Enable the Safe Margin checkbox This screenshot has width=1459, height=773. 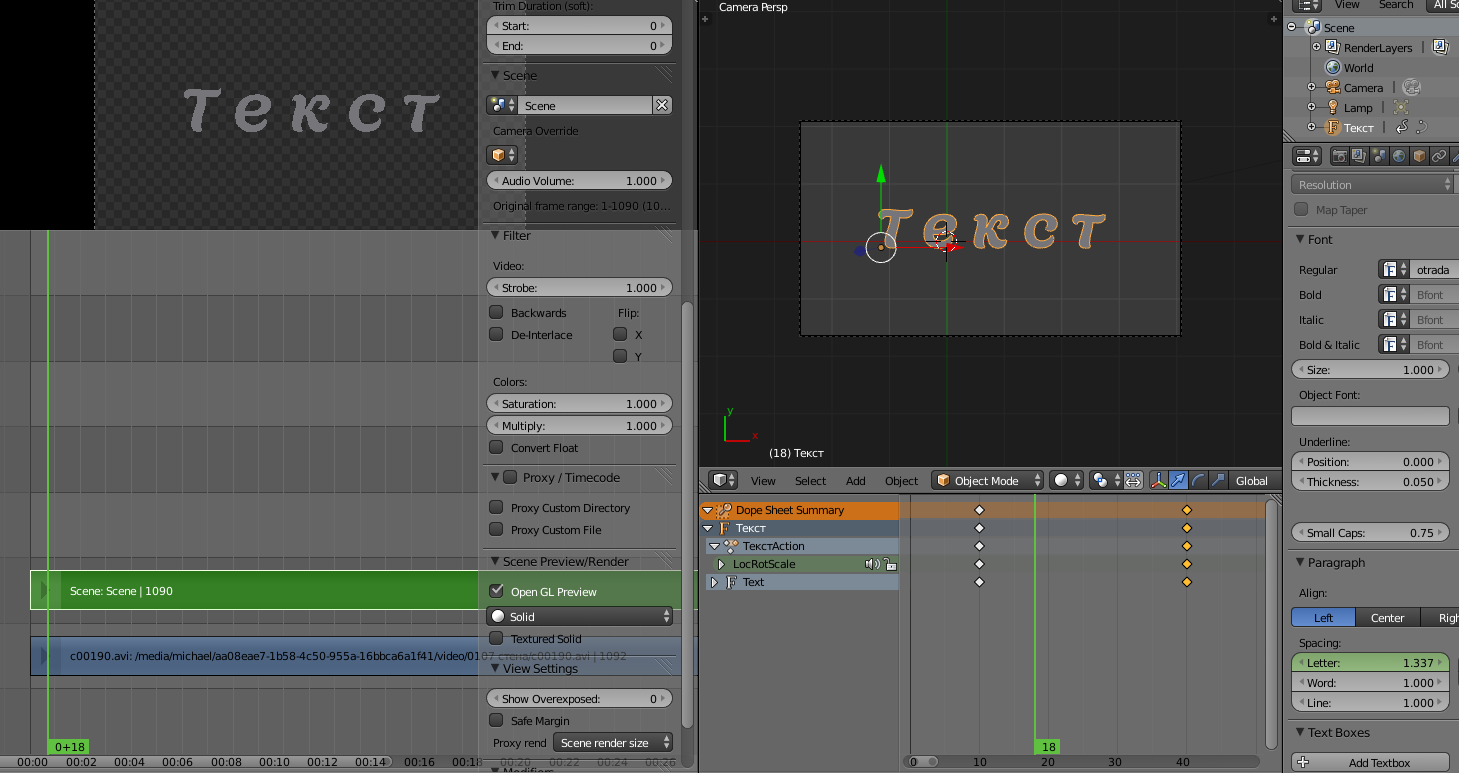coord(496,720)
